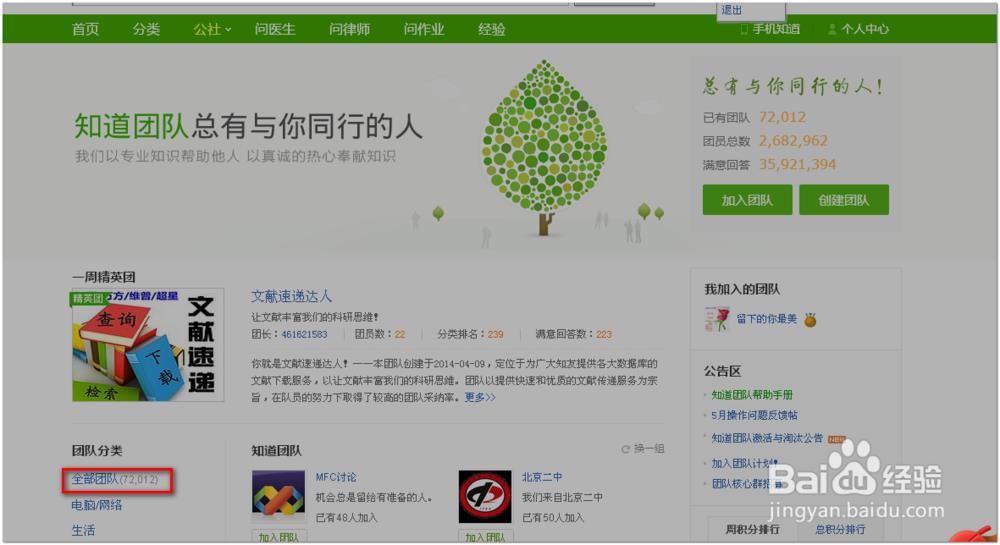Click the 团员总数 2,682,962 count
1000x545 pixels.
[793, 141]
